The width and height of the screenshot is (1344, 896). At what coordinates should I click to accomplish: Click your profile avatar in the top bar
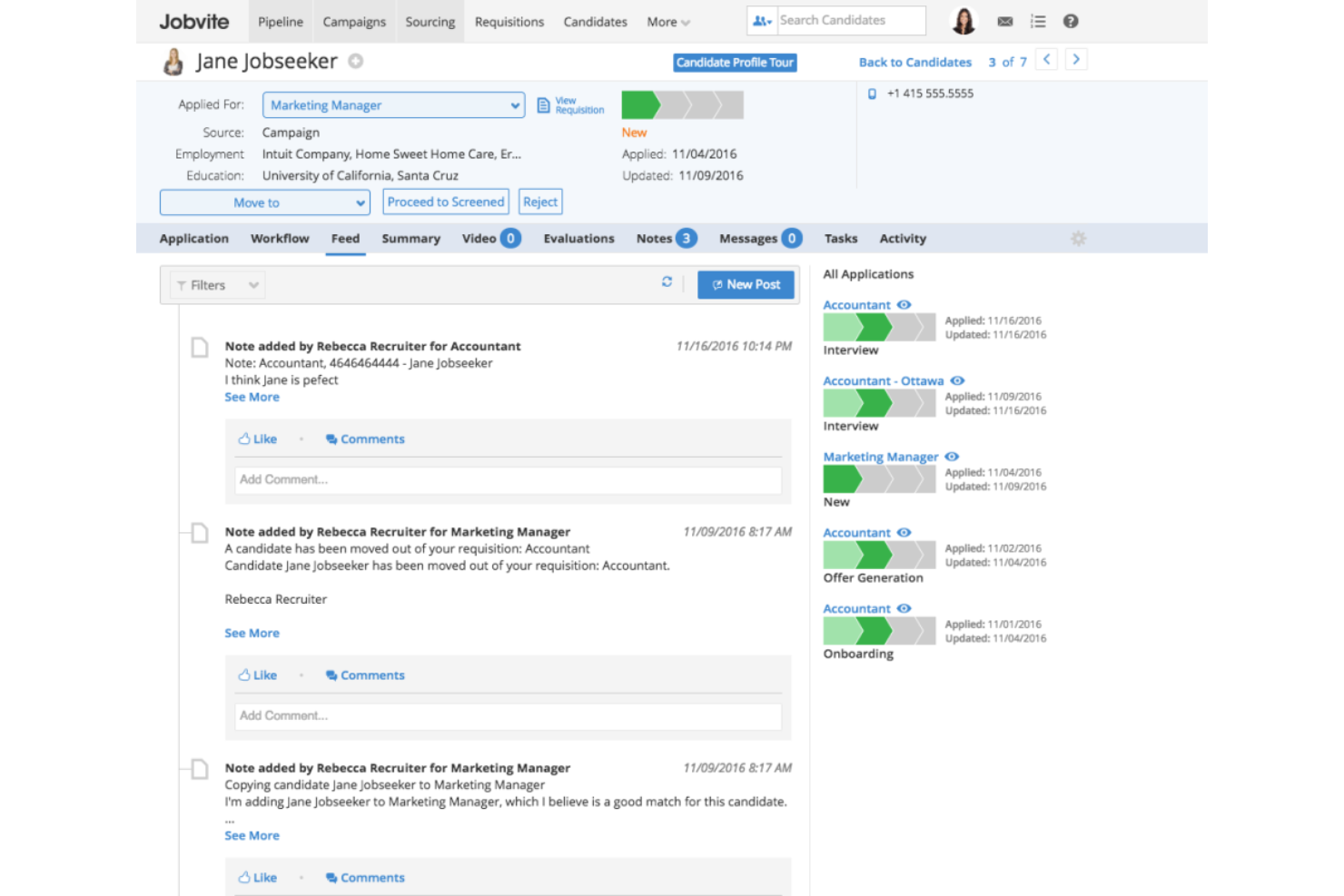[x=963, y=20]
